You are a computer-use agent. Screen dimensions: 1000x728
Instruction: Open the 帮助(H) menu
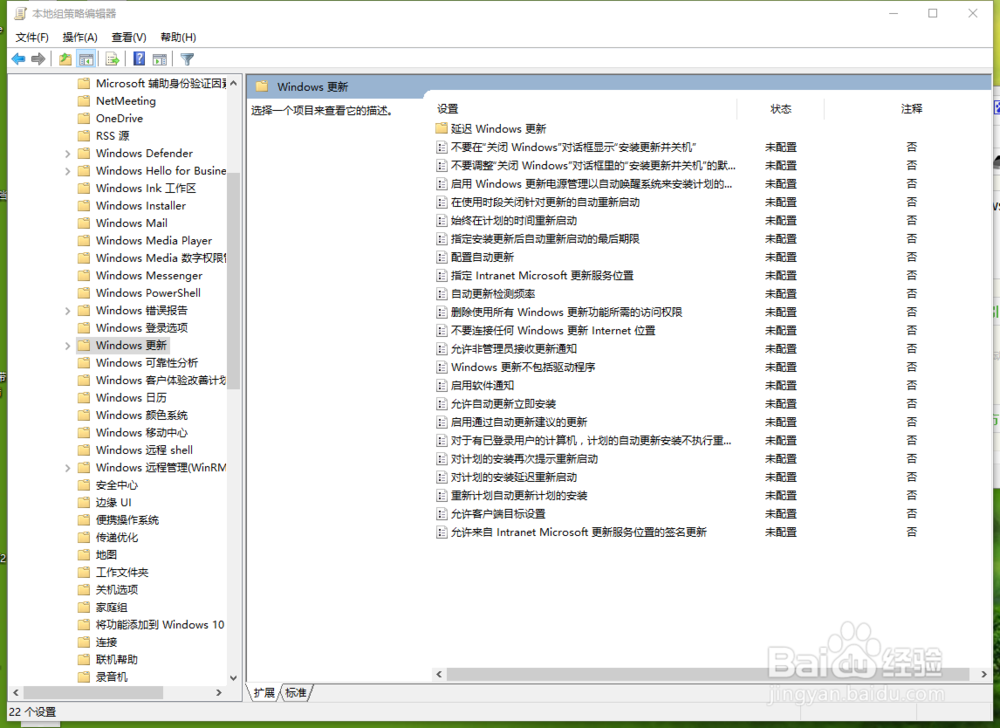coord(178,37)
